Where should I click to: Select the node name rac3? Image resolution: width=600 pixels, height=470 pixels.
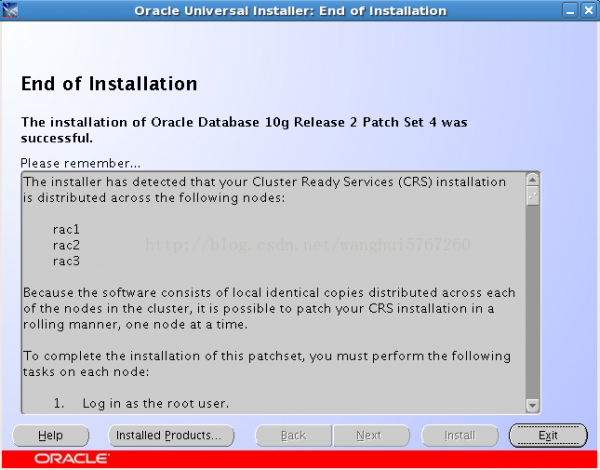[x=66, y=261]
